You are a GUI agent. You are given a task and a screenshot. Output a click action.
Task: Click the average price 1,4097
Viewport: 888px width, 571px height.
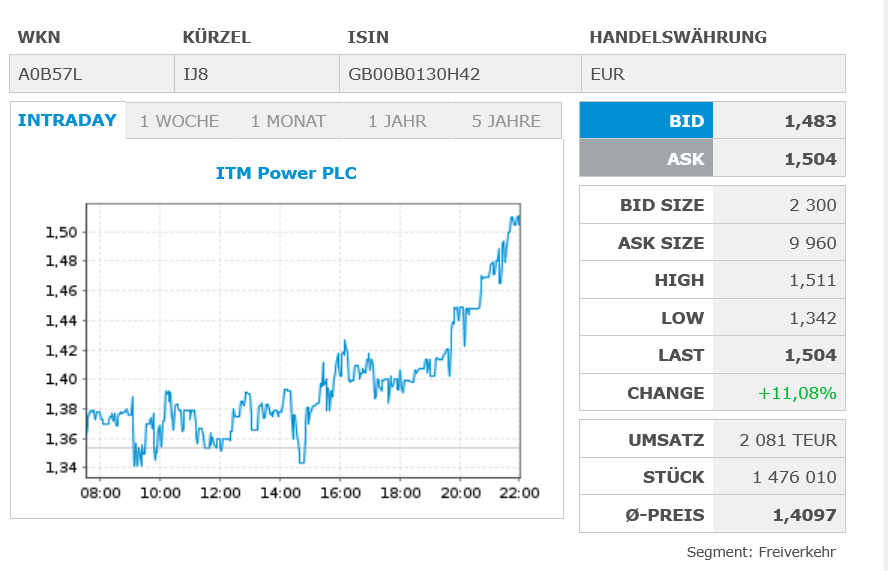(x=805, y=515)
